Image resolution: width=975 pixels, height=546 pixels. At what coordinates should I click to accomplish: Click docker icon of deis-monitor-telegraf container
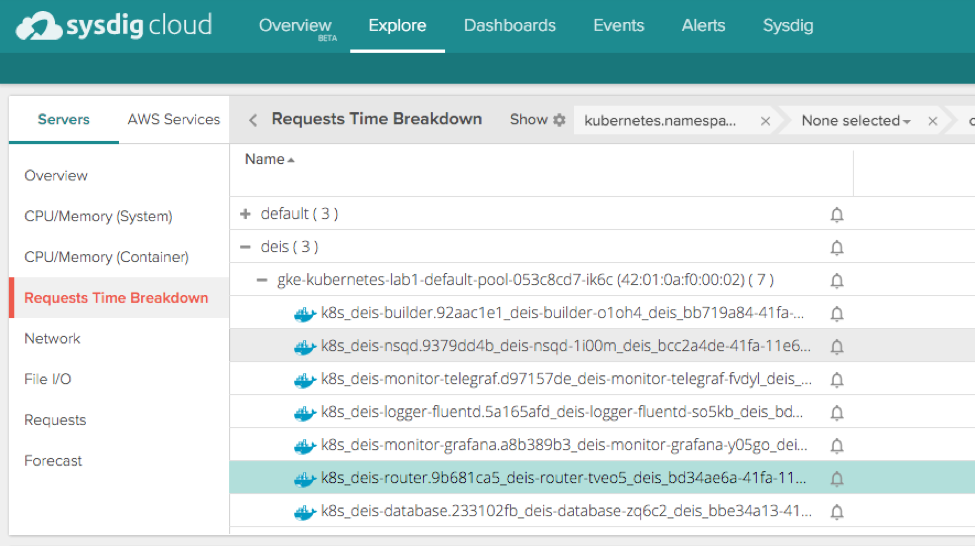[305, 380]
